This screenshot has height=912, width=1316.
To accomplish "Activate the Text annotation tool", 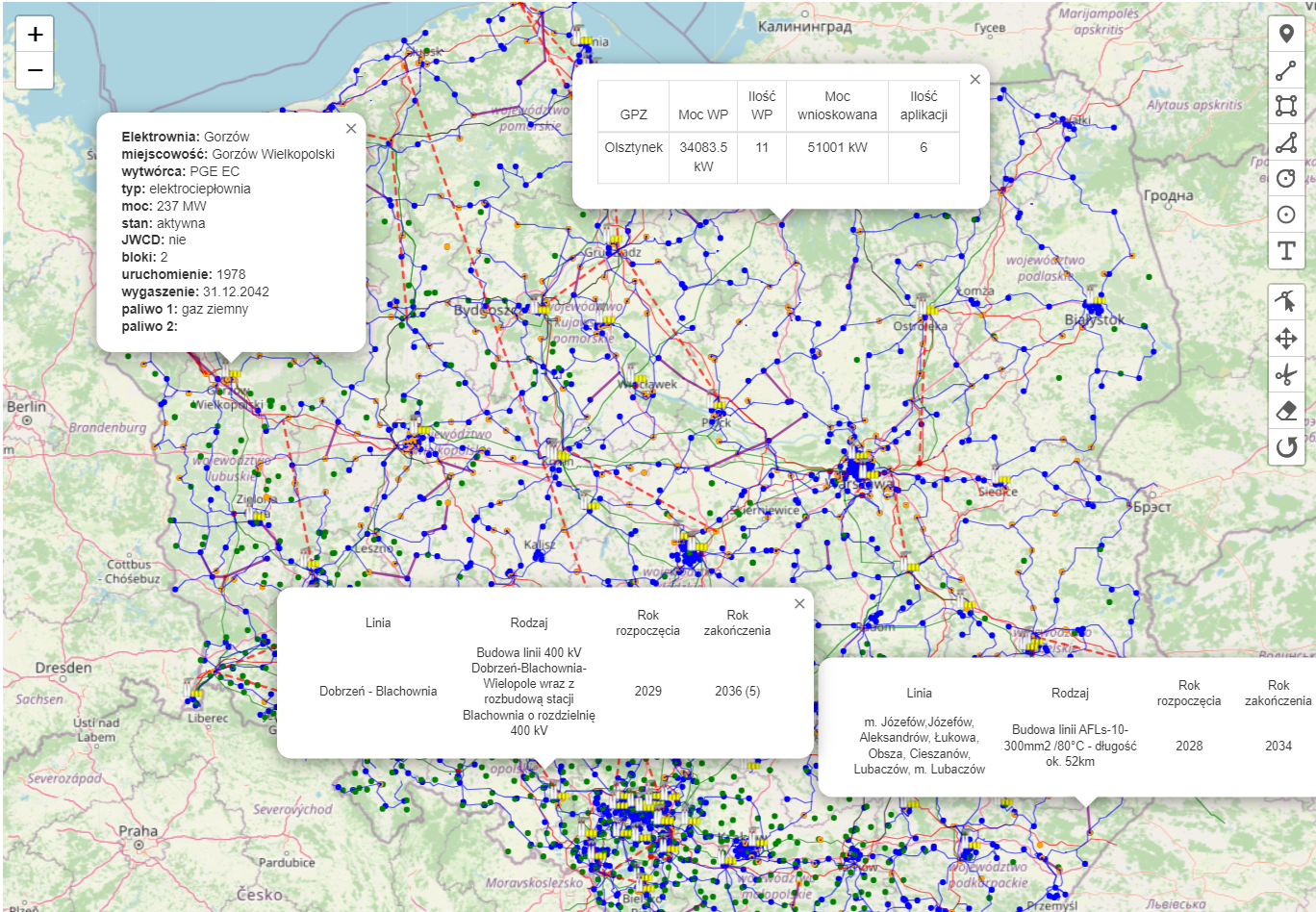I will (1286, 251).
